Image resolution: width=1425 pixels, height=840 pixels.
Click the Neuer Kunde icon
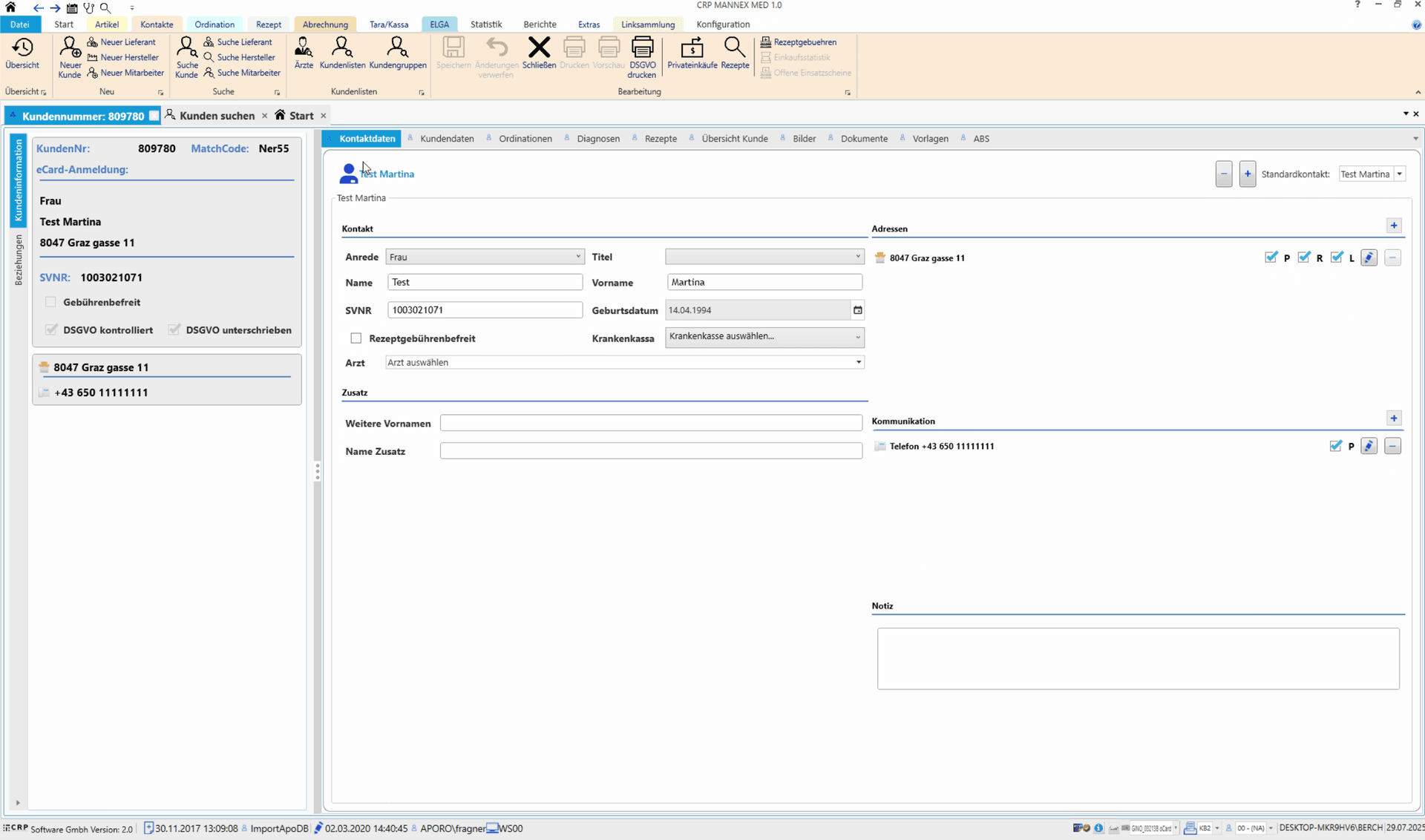70,57
